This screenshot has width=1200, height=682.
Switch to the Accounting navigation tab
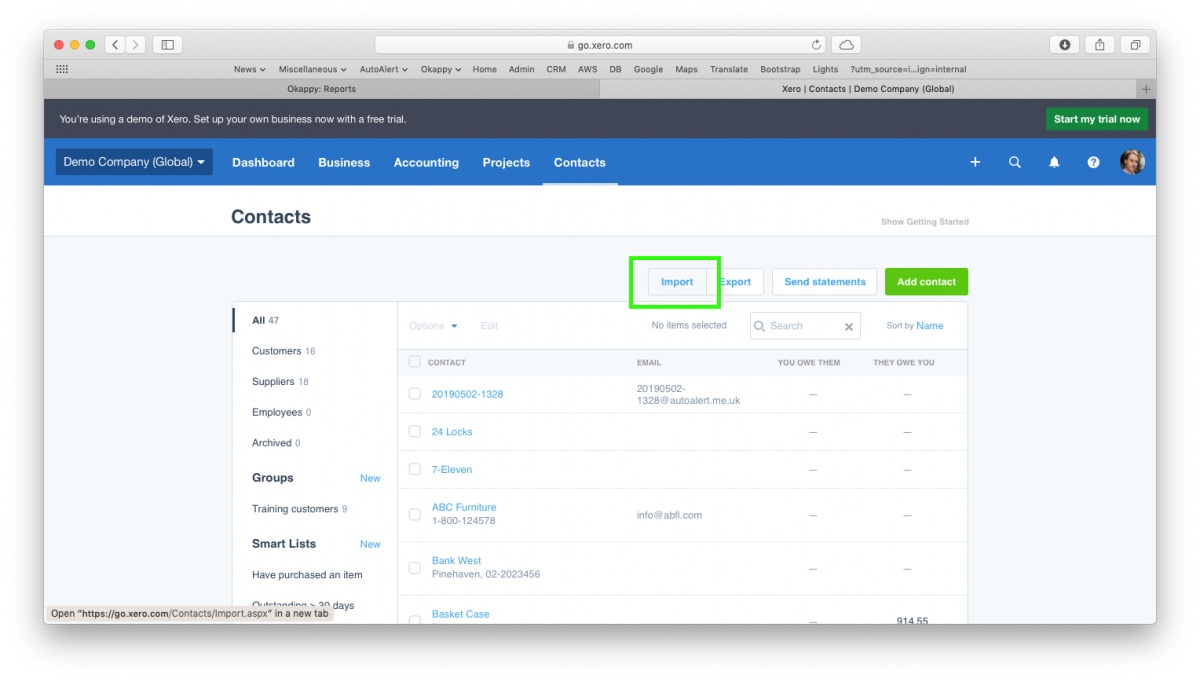coord(426,162)
